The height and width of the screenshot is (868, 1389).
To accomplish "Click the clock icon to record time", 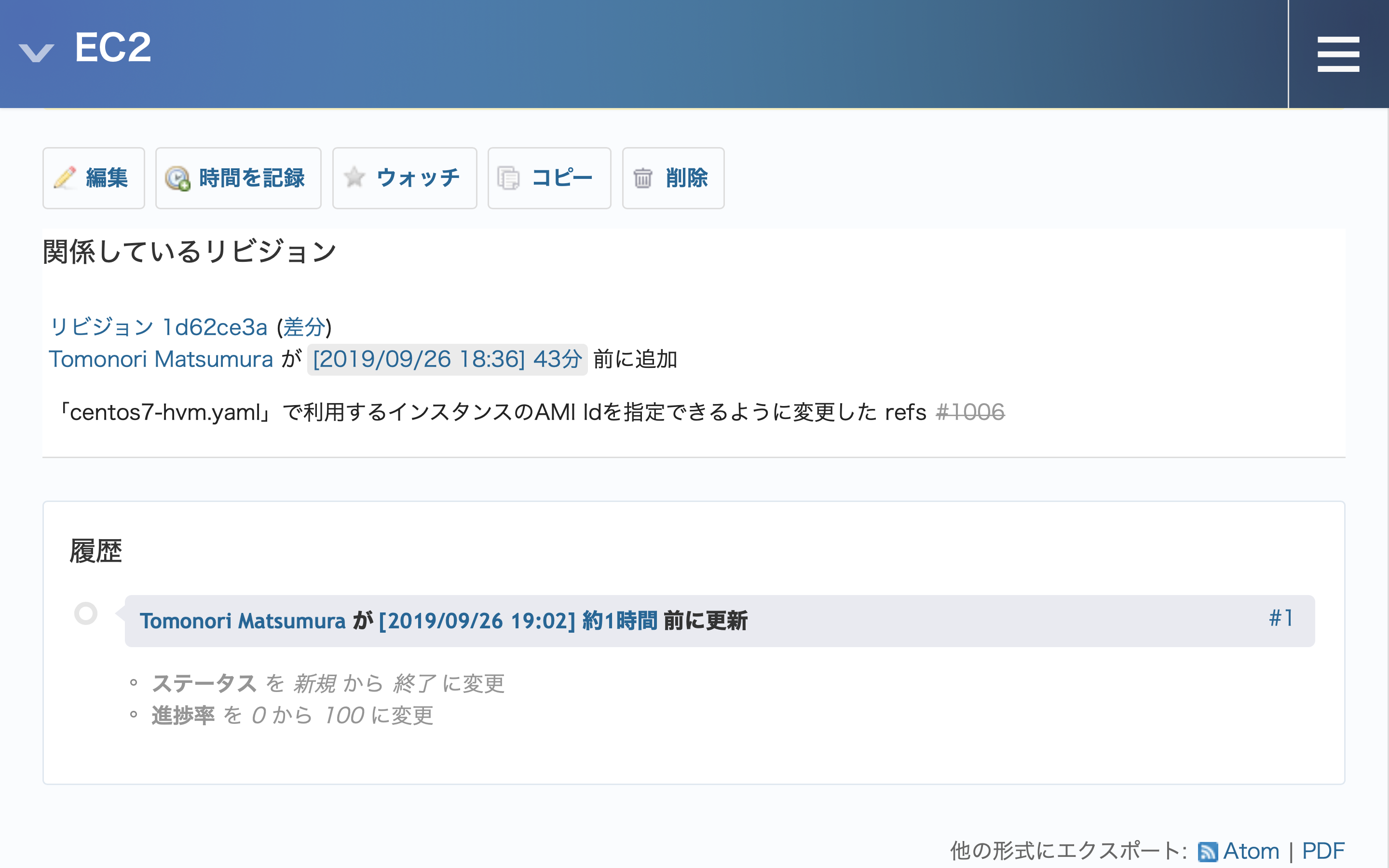I will coord(178,178).
